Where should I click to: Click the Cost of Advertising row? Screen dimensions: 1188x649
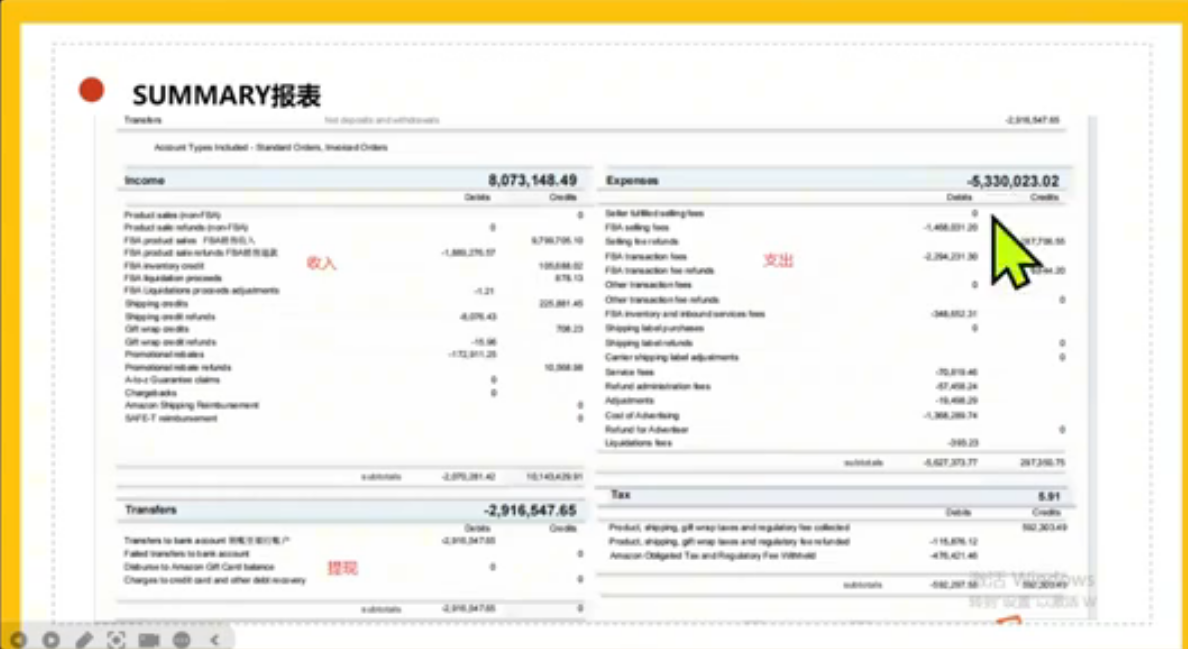(642, 415)
